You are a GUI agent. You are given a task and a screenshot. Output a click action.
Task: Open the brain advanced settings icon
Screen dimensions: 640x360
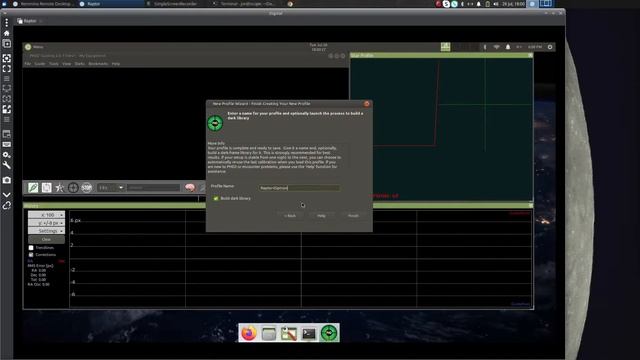[x=190, y=187]
